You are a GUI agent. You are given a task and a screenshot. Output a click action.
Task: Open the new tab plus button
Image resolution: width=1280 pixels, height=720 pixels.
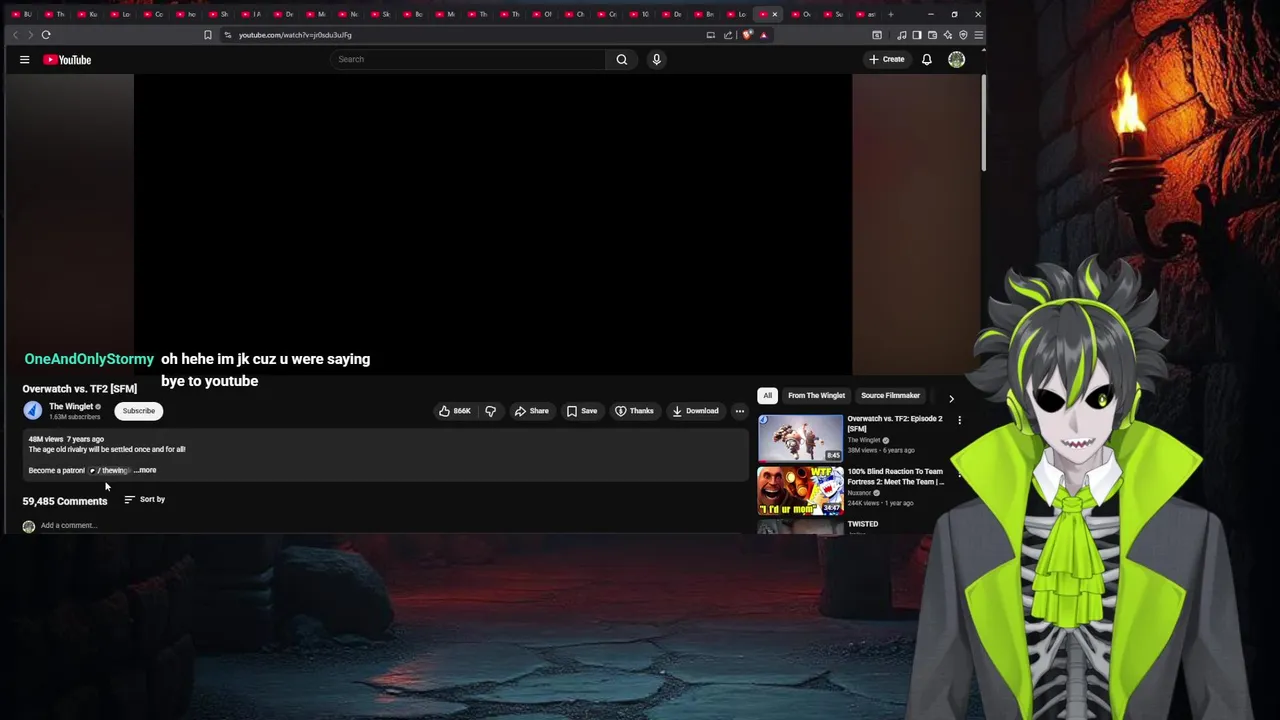[x=890, y=14]
